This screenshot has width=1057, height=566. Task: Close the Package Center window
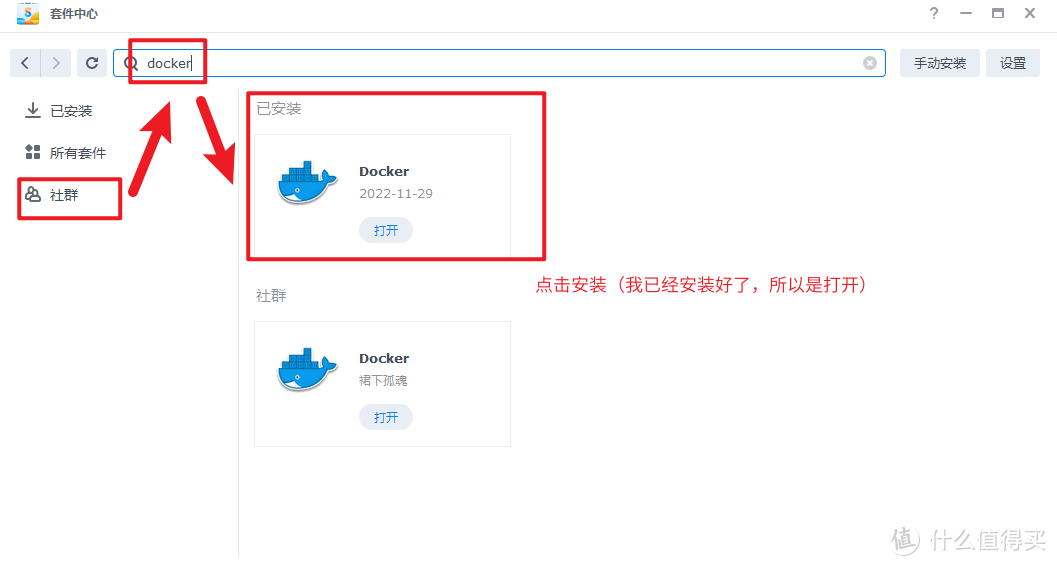click(1030, 13)
